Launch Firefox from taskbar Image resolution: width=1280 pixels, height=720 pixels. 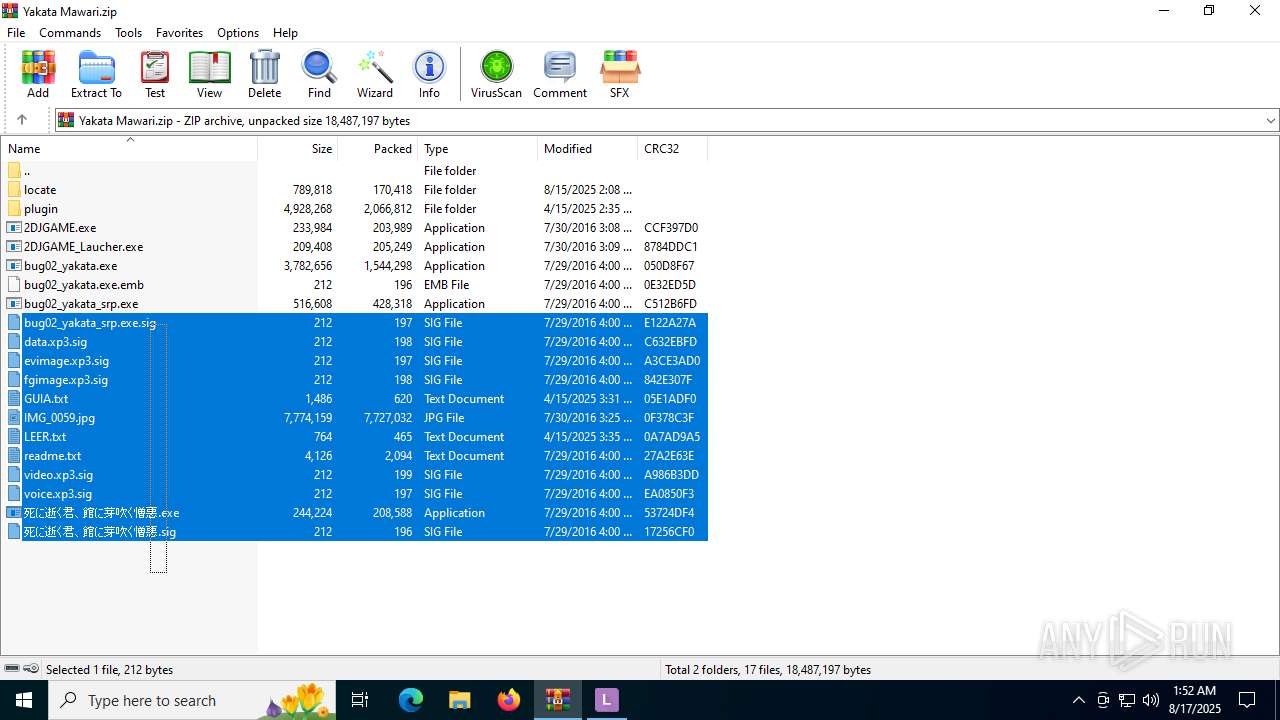(509, 700)
